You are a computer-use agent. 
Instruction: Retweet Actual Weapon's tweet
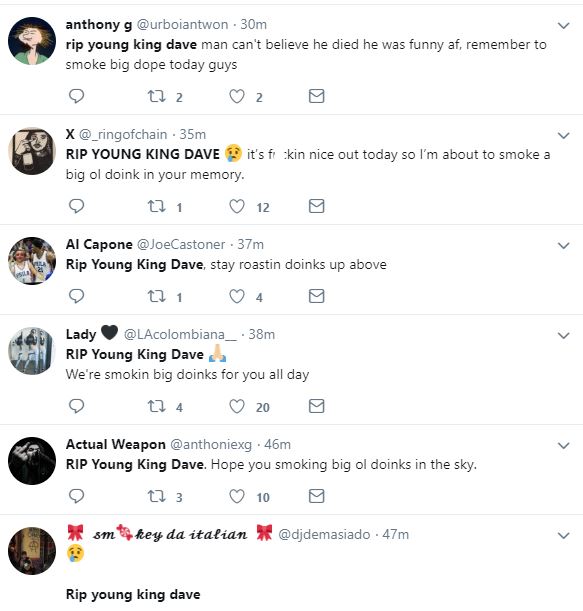pos(157,496)
